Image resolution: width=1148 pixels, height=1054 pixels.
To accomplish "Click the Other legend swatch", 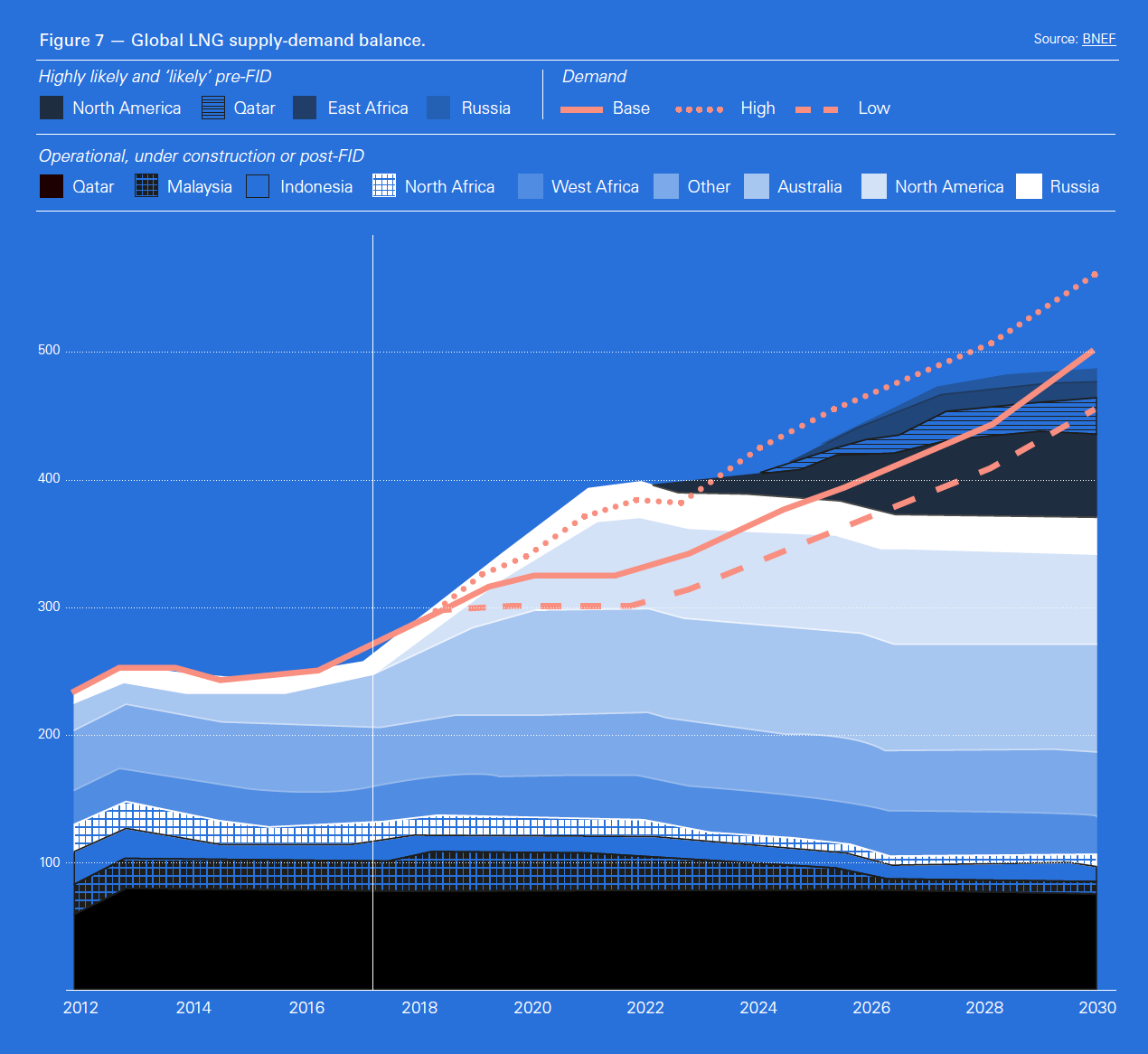I will click(x=666, y=187).
